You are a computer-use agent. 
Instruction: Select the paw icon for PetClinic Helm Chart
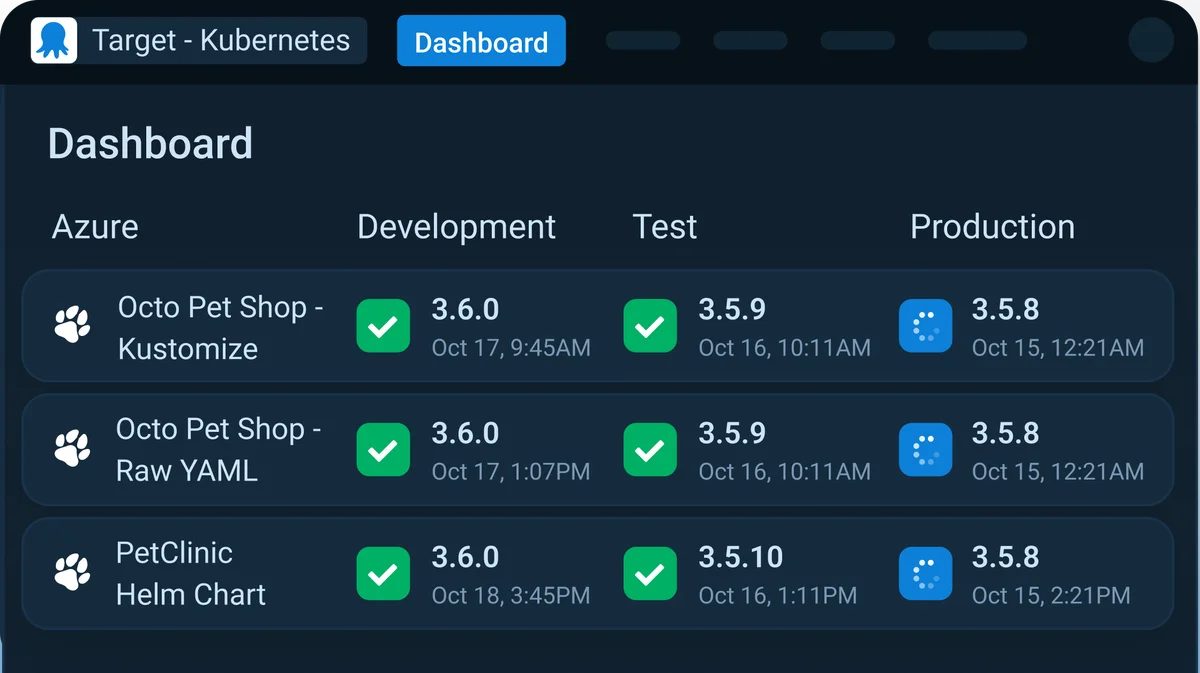pyautogui.click(x=71, y=573)
